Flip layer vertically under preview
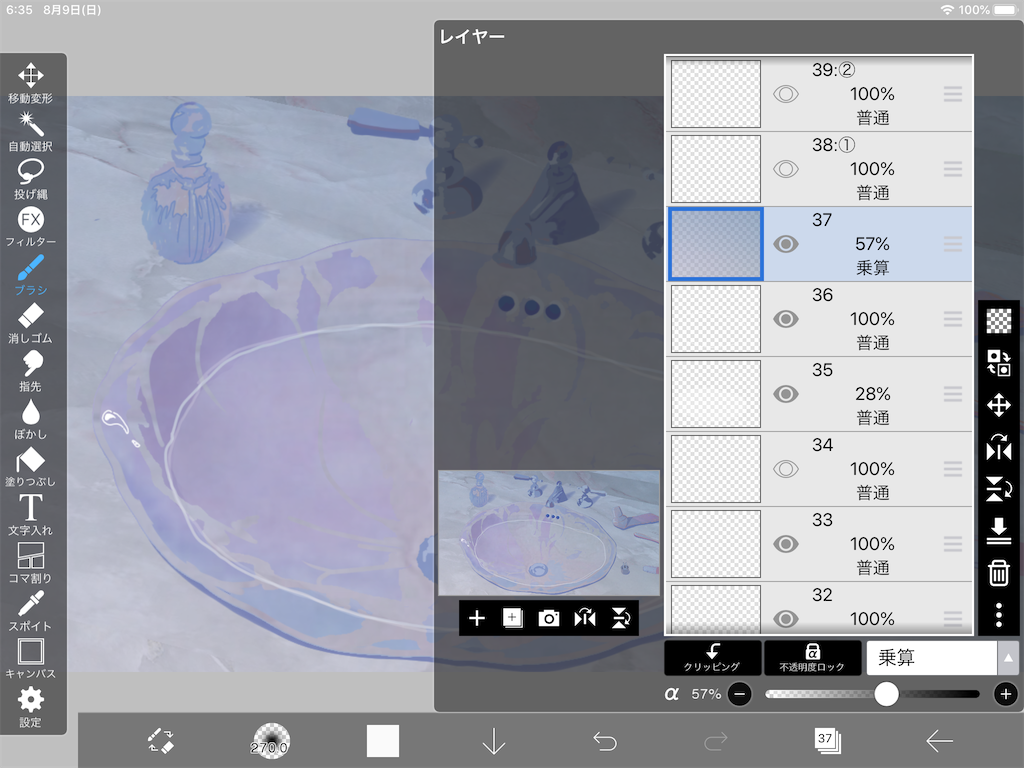Viewport: 1024px width, 768px height. point(620,618)
